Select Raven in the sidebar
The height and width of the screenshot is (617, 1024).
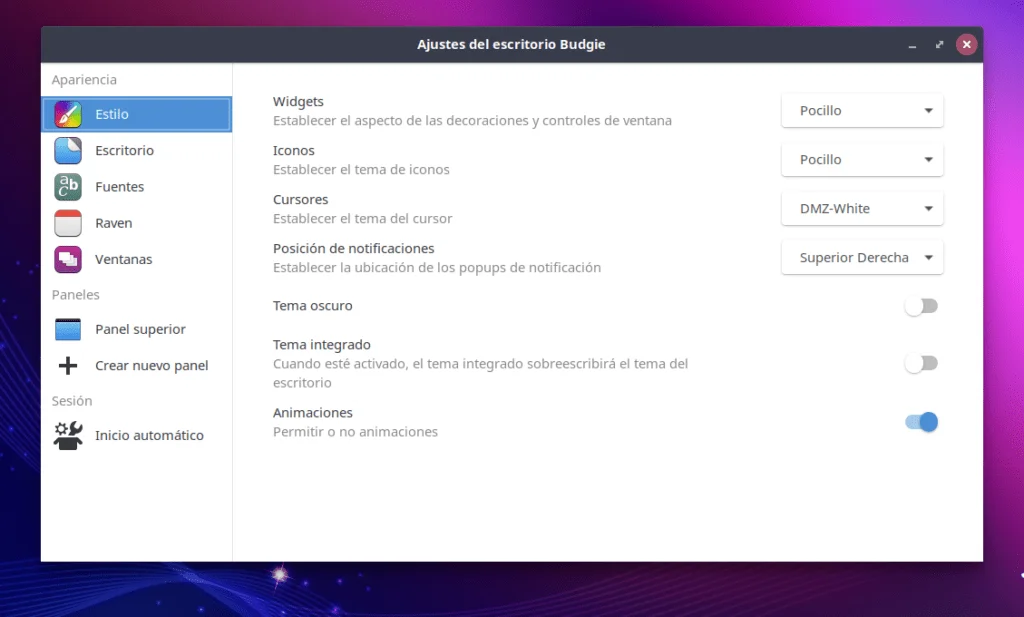coord(136,223)
